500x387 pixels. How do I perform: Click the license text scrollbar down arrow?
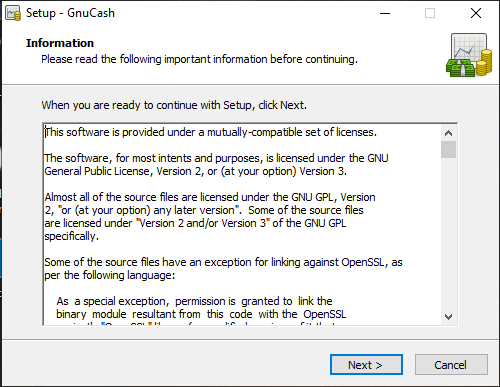click(x=448, y=316)
